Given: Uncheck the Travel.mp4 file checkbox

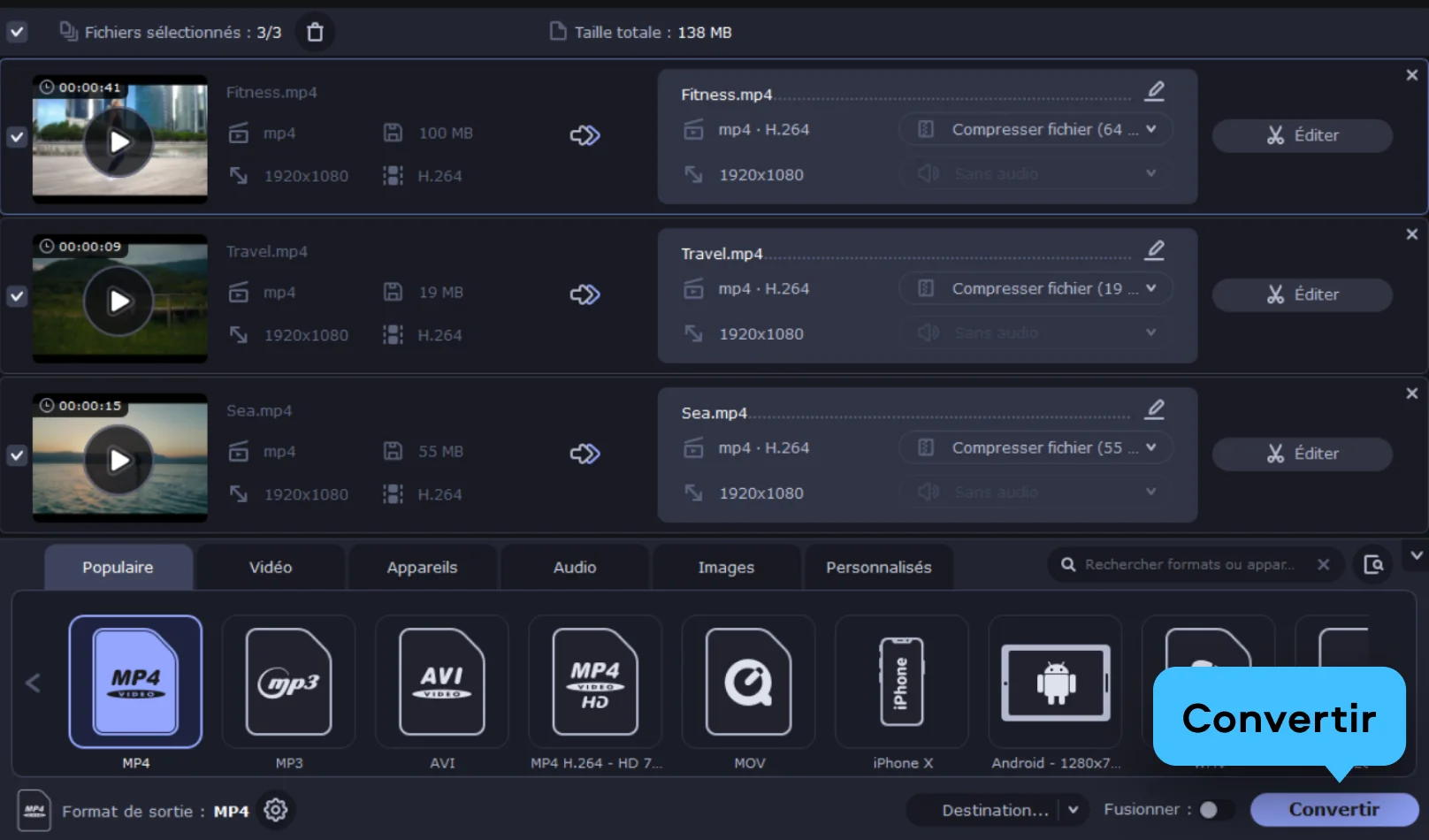Looking at the screenshot, I should pyautogui.click(x=17, y=296).
